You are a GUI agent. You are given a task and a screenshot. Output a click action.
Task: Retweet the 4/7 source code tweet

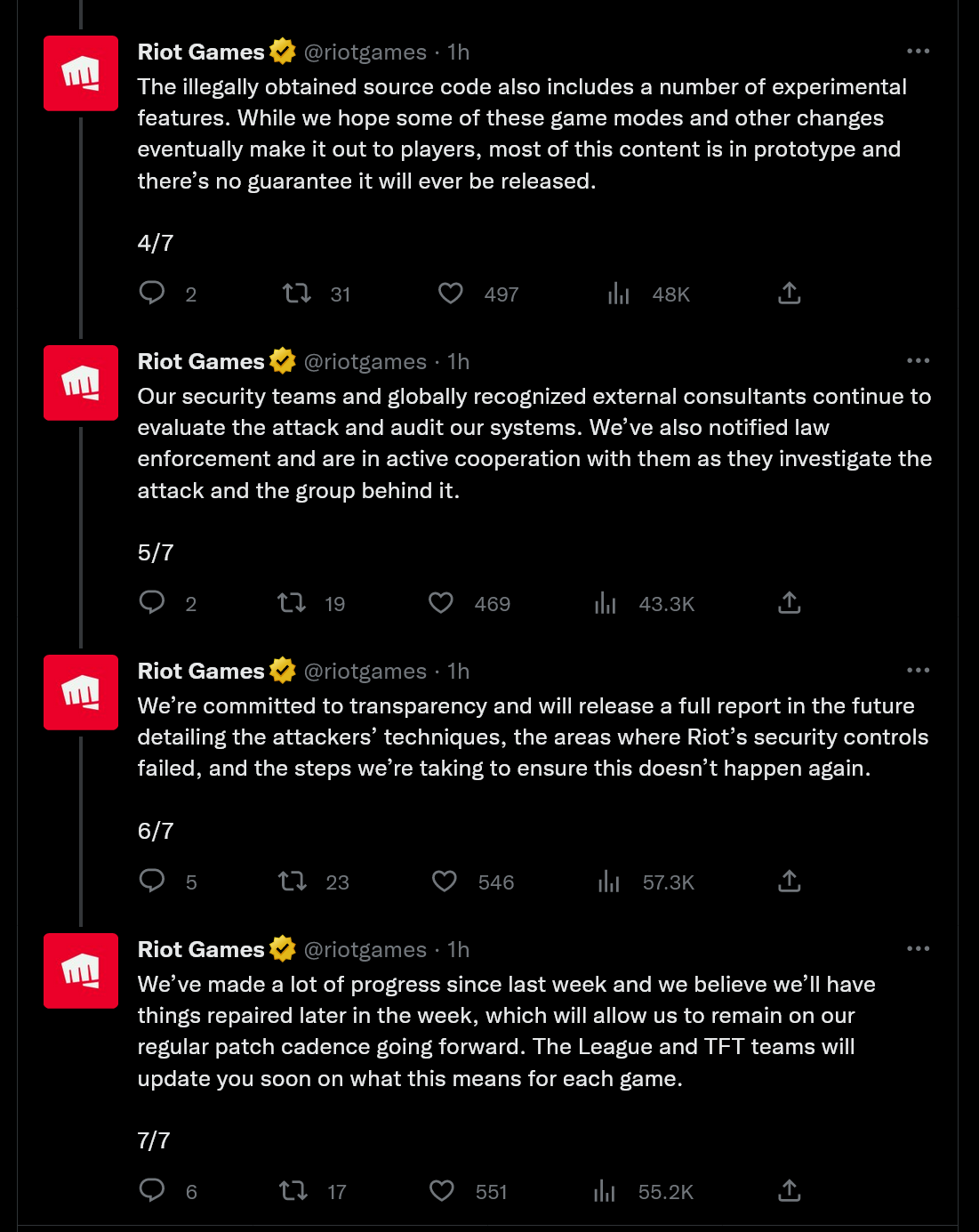(x=296, y=293)
